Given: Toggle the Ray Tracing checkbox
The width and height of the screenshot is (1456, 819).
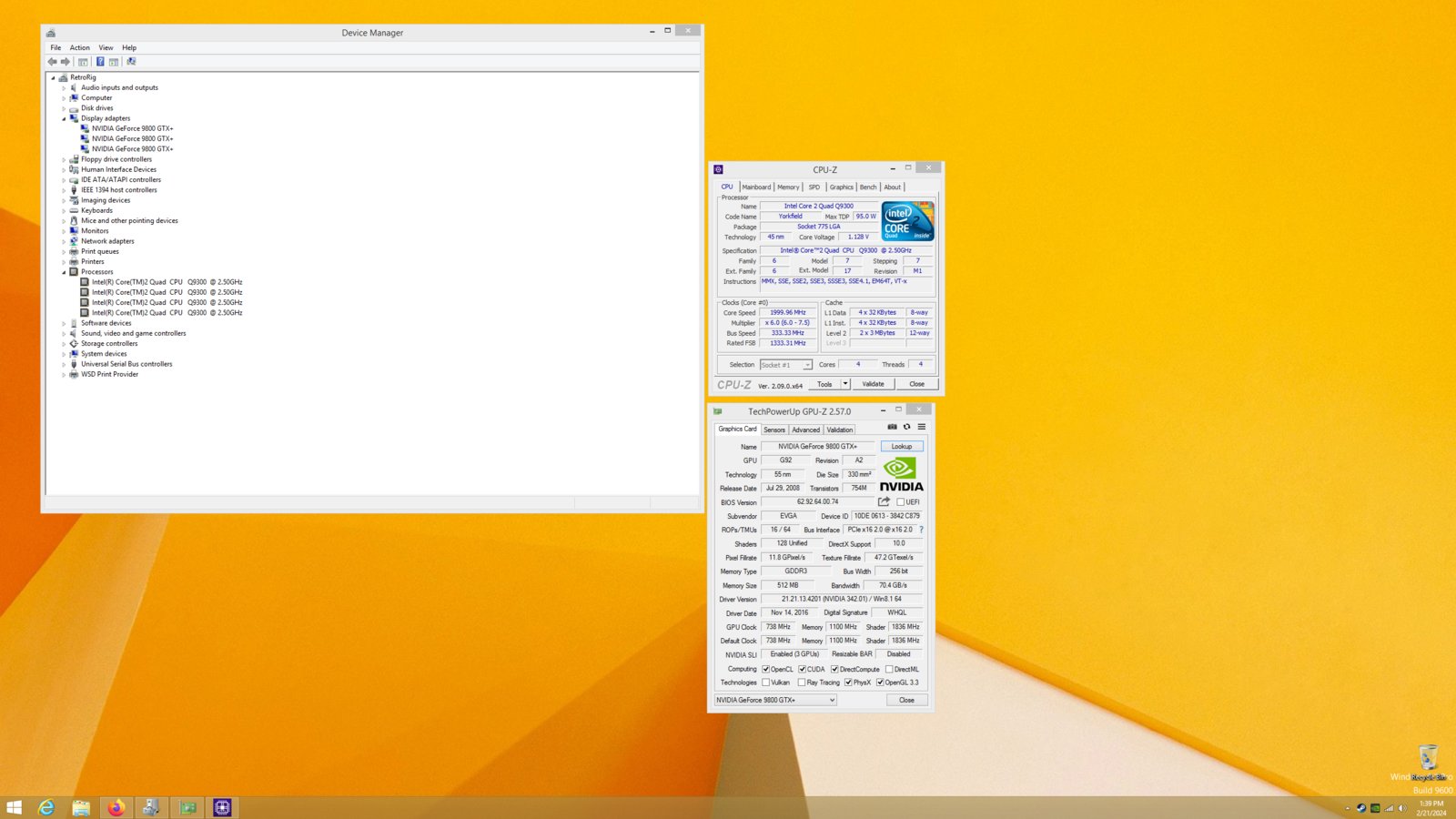Looking at the screenshot, I should tap(802, 682).
